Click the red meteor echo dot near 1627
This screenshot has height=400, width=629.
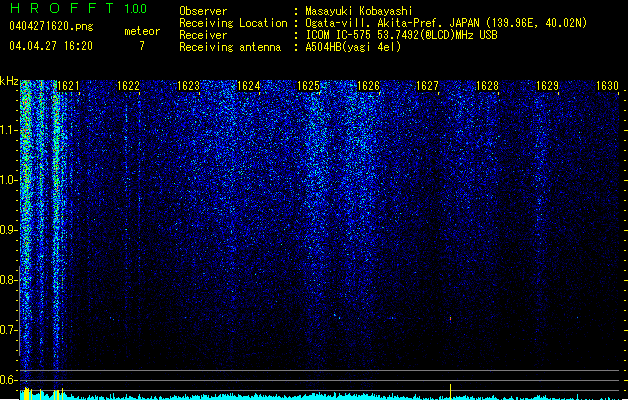[x=450, y=319]
